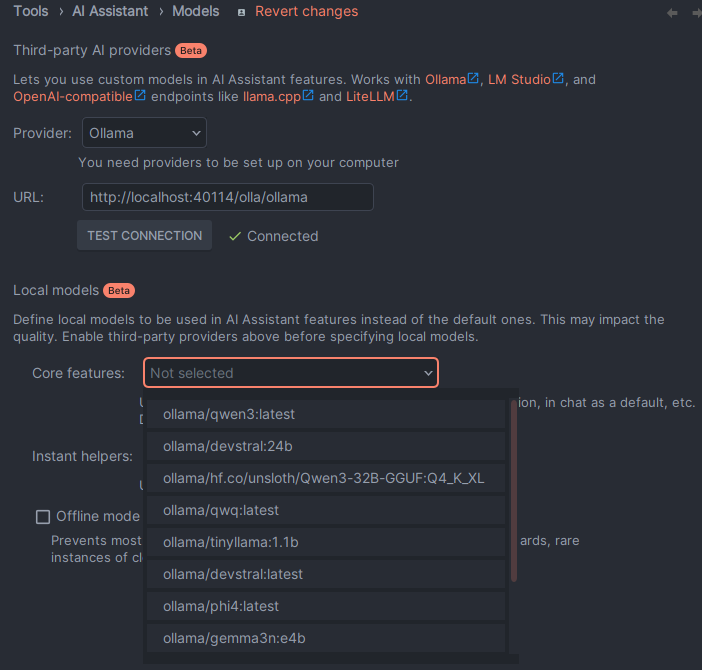The image size is (702, 670).
Task: Click Revert changes link
Action: (307, 11)
